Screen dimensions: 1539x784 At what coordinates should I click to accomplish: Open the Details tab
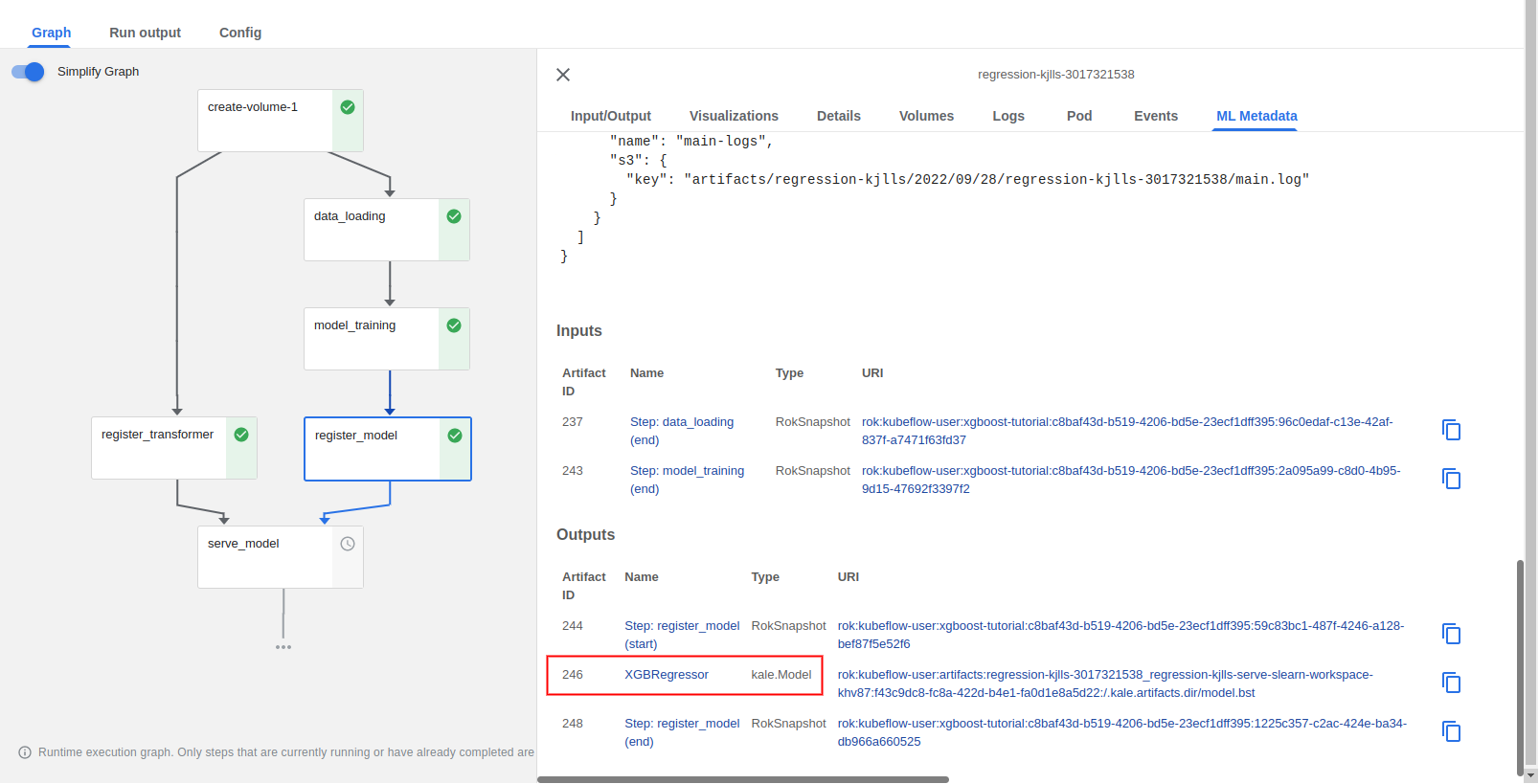coord(839,116)
